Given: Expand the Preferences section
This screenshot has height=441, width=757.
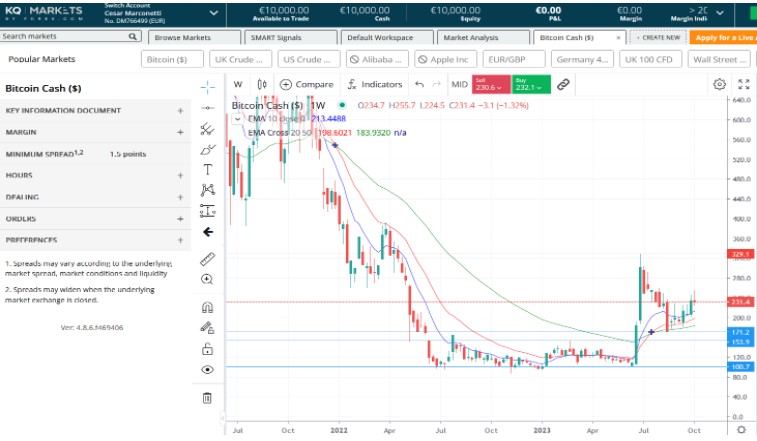Looking at the screenshot, I should click(180, 240).
